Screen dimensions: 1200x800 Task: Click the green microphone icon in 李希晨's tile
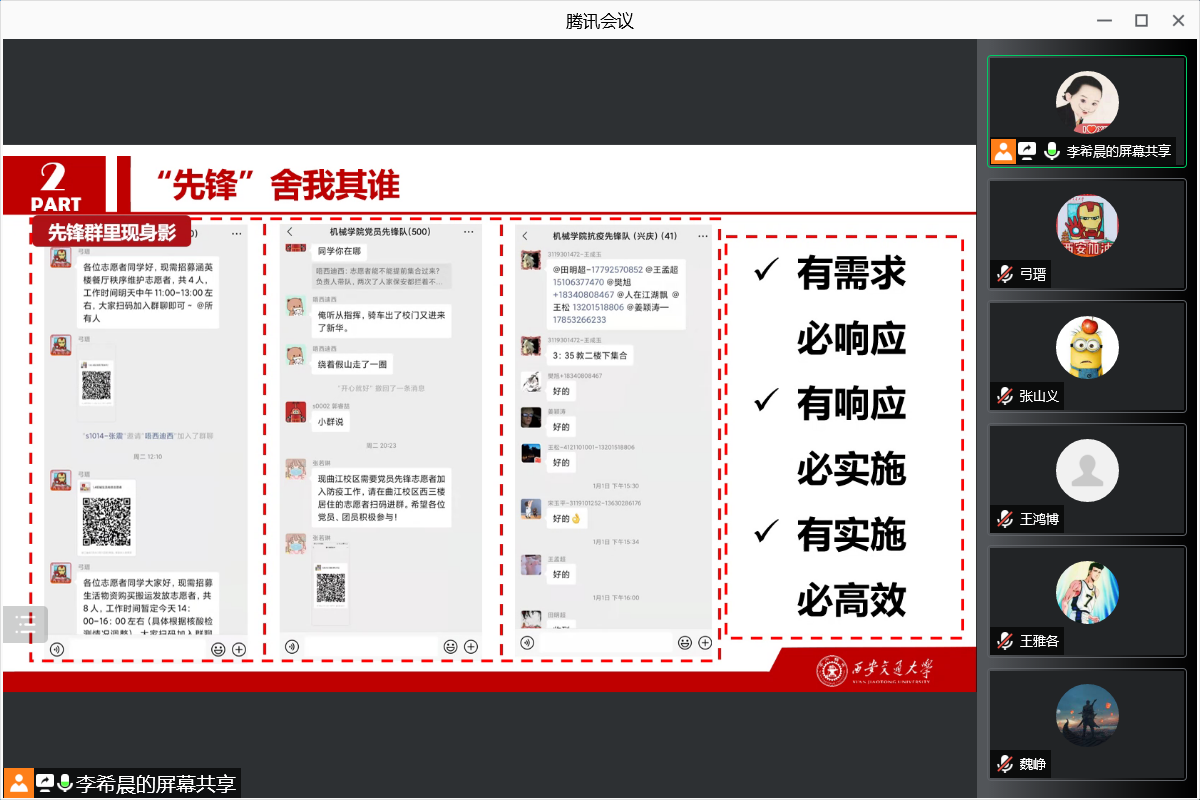1051,151
